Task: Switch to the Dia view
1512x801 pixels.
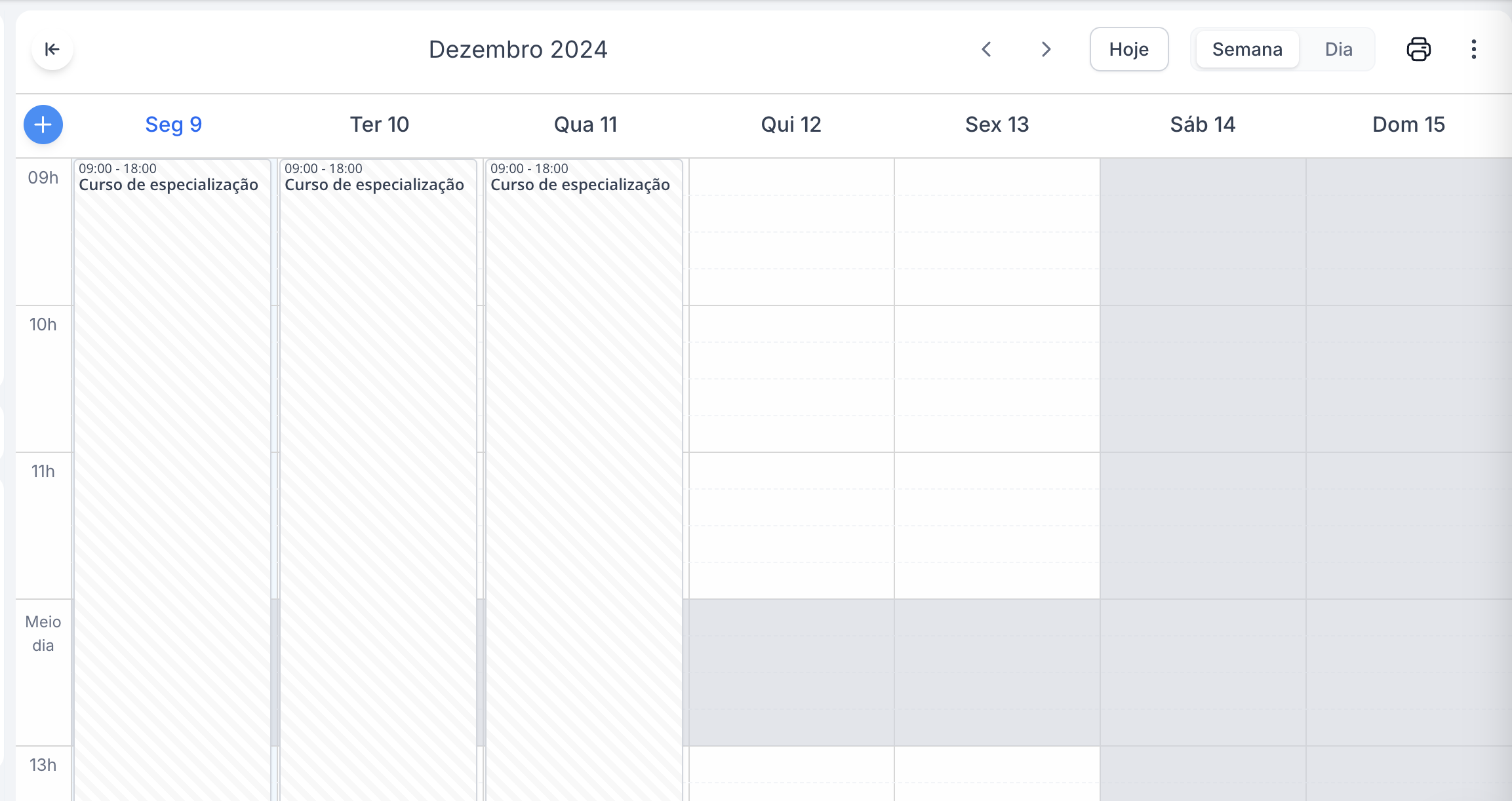Action: point(1338,49)
